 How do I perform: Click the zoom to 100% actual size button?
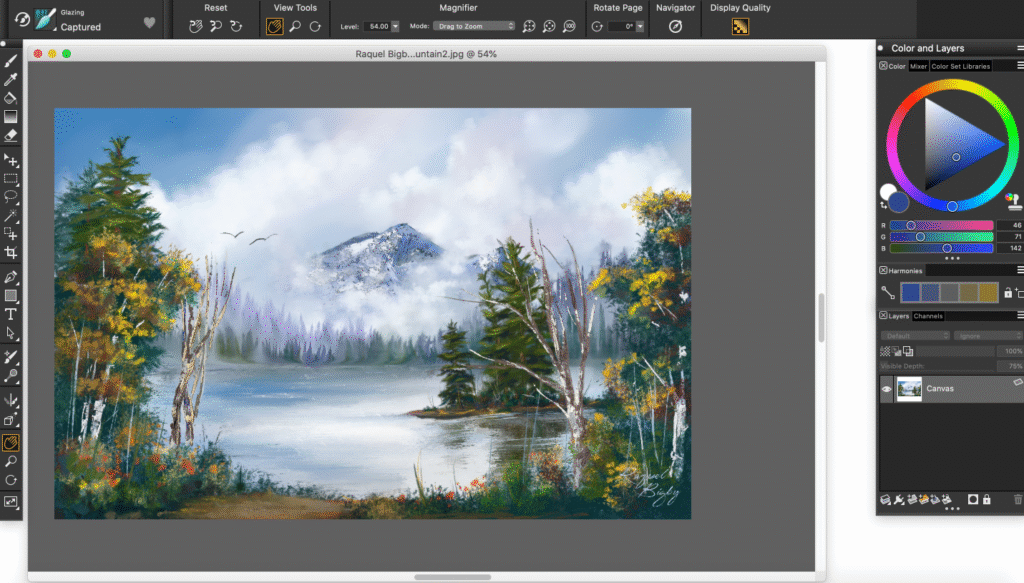(569, 27)
